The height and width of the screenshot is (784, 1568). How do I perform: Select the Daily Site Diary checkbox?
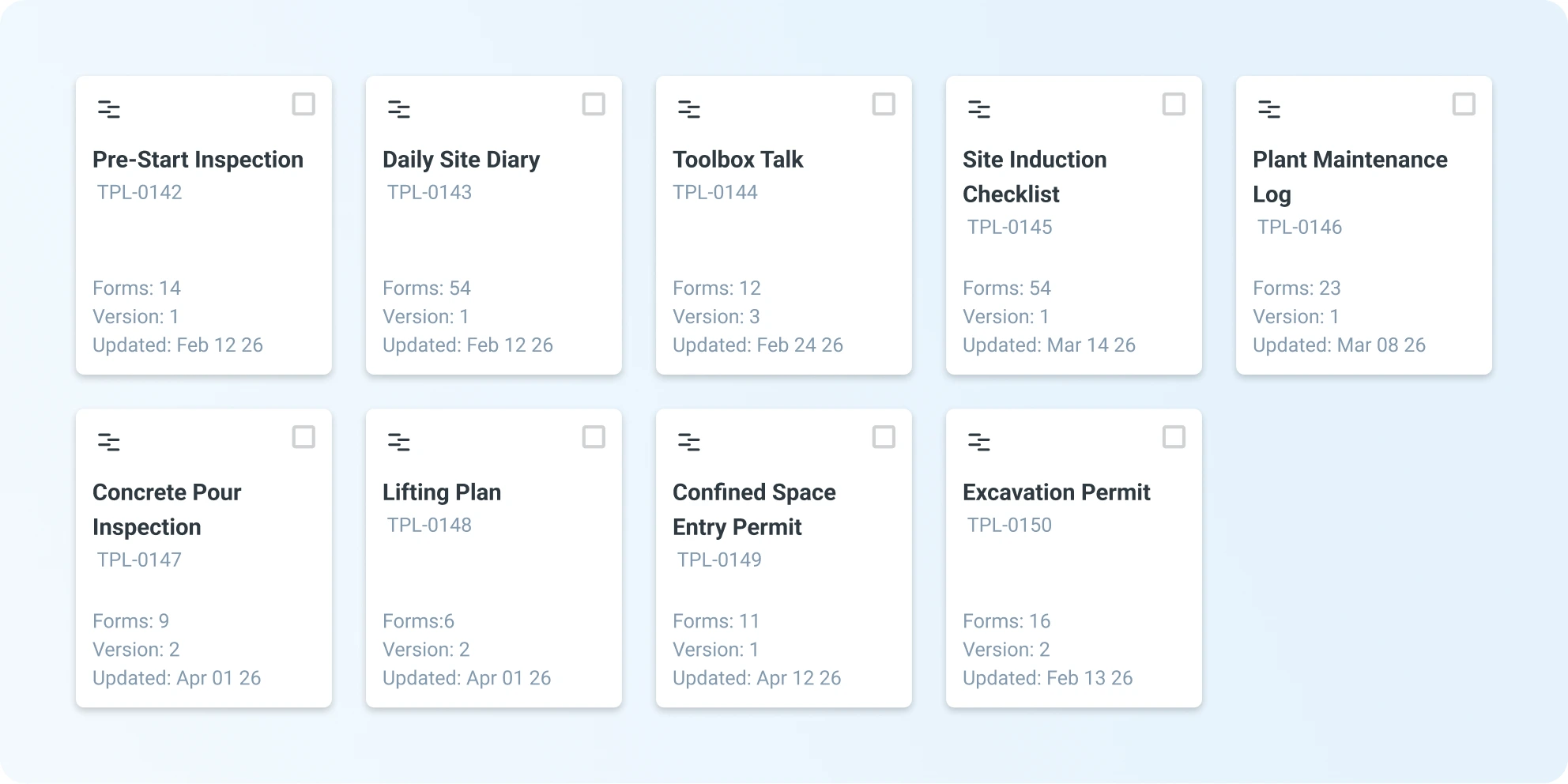[x=594, y=104]
